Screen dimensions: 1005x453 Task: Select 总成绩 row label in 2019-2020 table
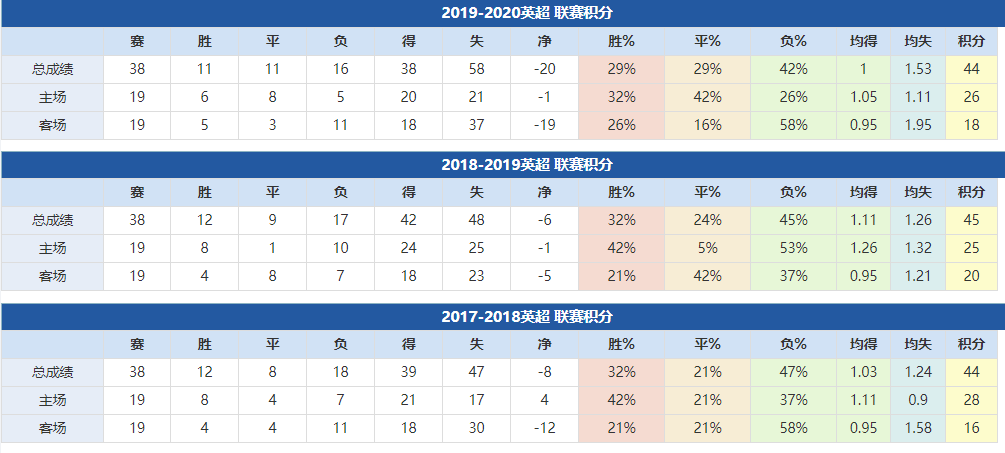pos(52,69)
